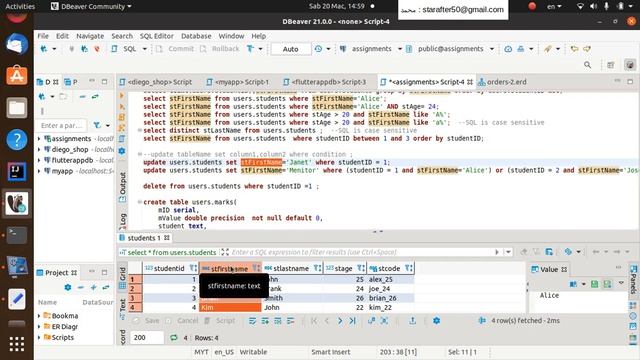Screen dimensions: 640x360
Task: Select the Kim cell in row 4
Action: [x=230, y=307]
